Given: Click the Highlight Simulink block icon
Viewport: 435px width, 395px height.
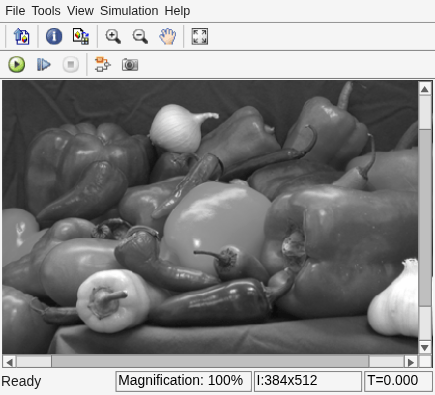Looking at the screenshot, I should (x=102, y=64).
